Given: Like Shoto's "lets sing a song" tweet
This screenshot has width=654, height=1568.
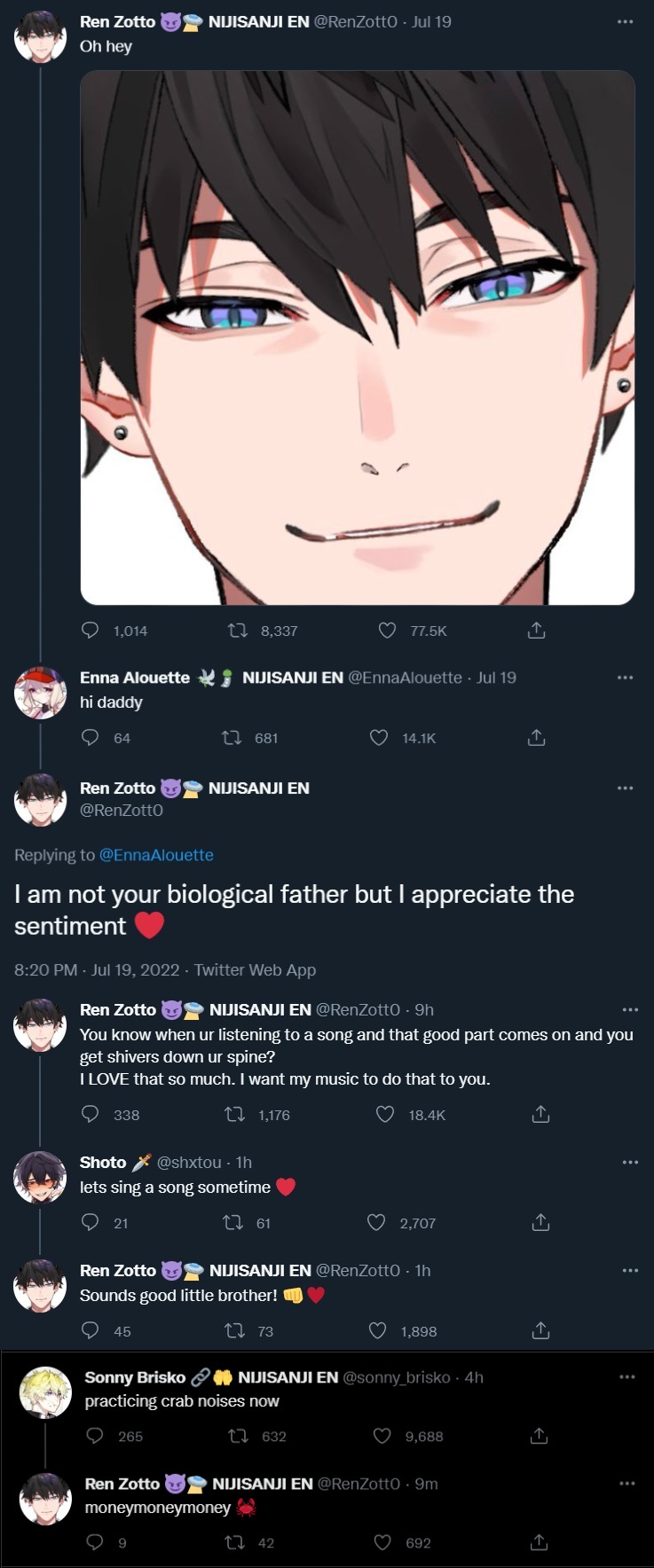Looking at the screenshot, I should click(x=376, y=1223).
